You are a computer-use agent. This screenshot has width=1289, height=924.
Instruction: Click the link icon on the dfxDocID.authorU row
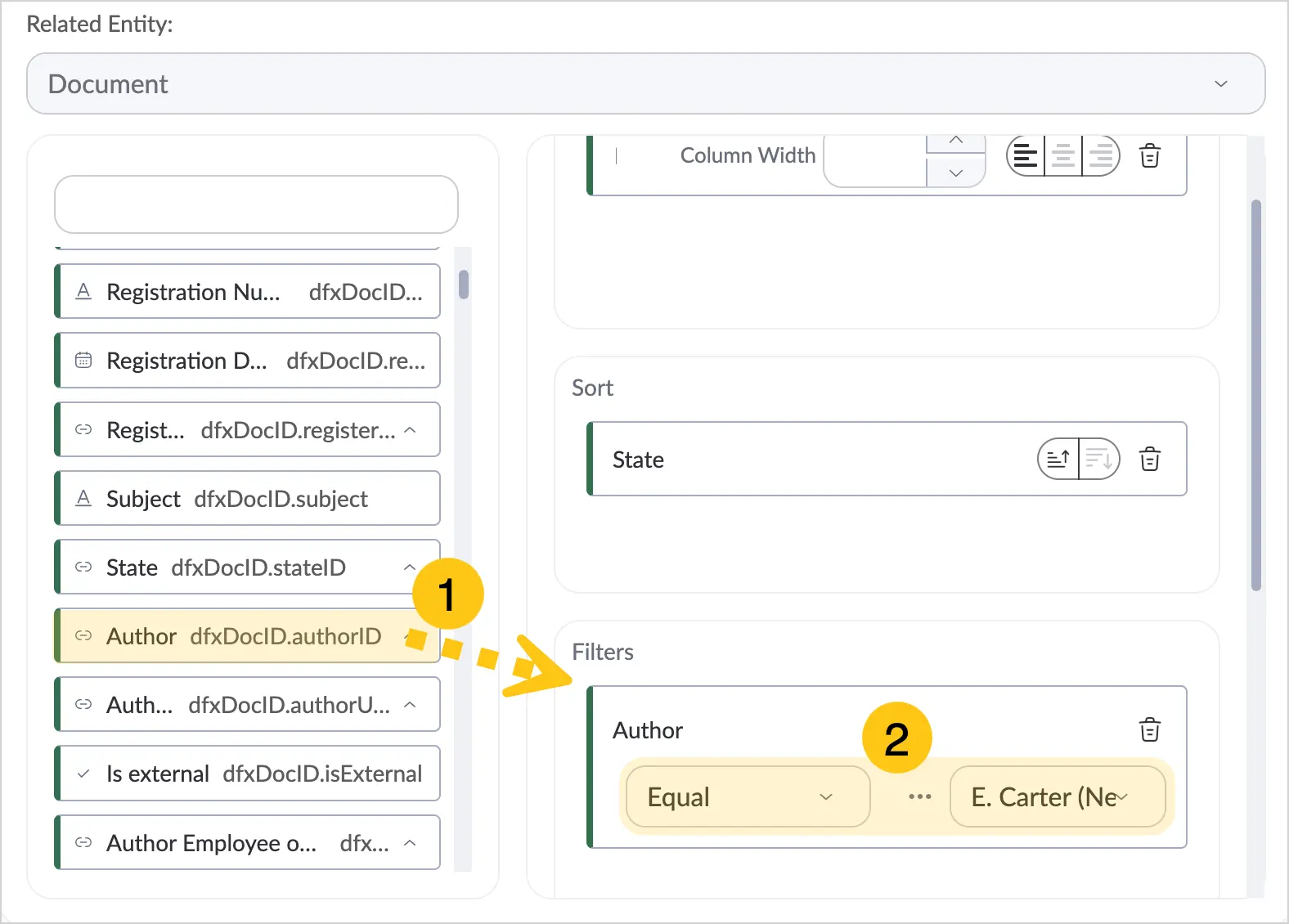[83, 704]
